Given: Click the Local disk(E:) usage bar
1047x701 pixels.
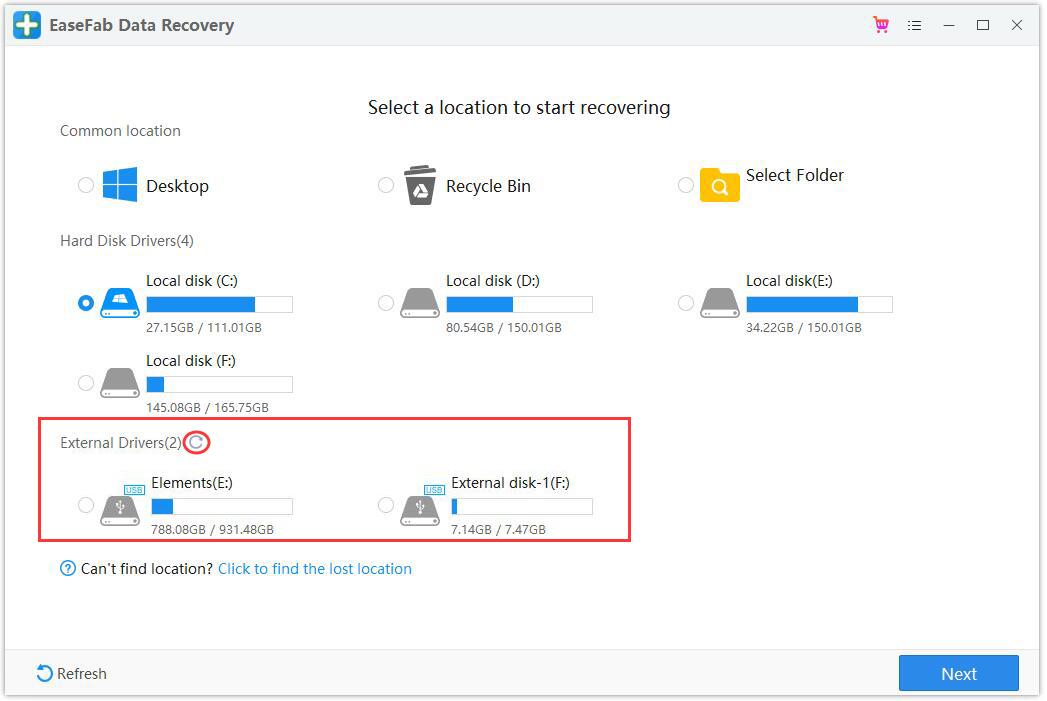Looking at the screenshot, I should [x=819, y=304].
